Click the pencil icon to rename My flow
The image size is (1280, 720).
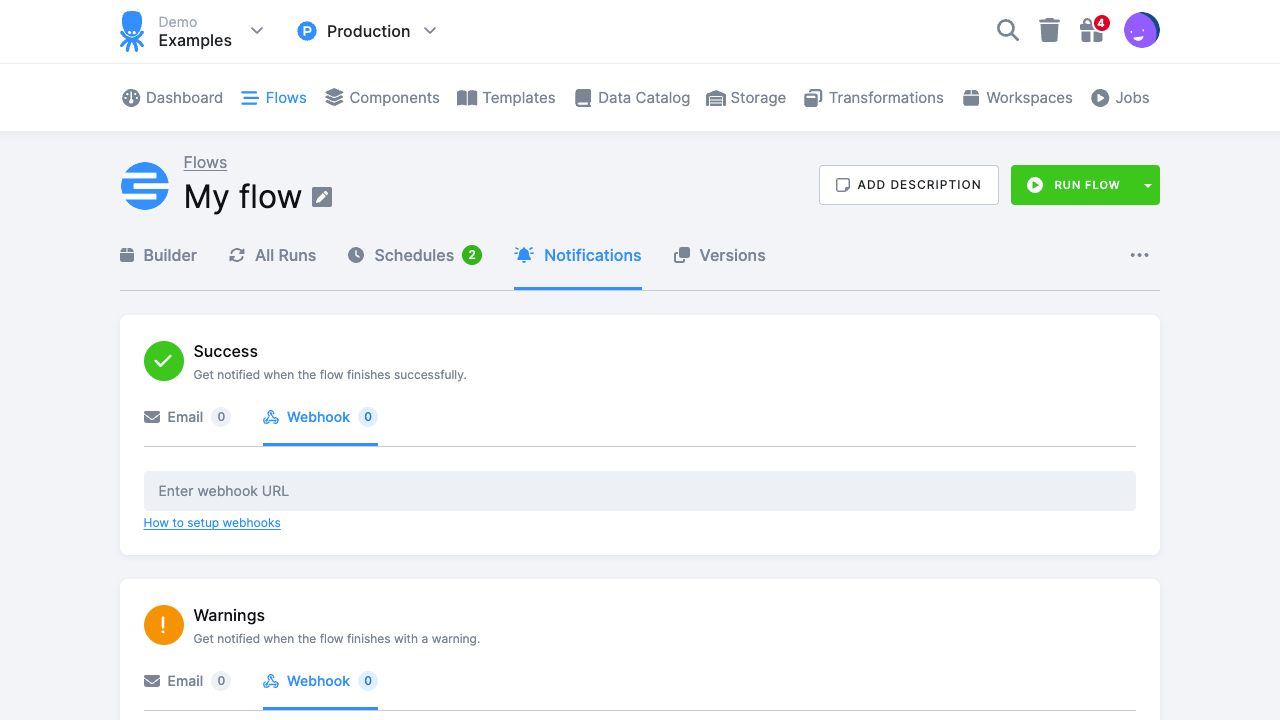(321, 197)
